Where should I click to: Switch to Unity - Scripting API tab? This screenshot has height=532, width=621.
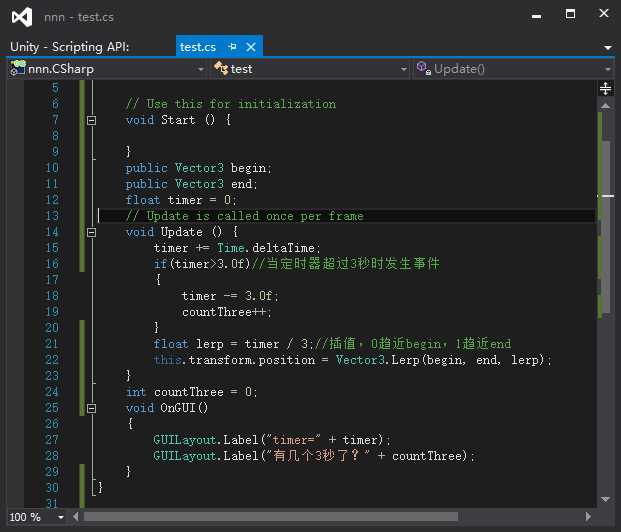point(70,47)
